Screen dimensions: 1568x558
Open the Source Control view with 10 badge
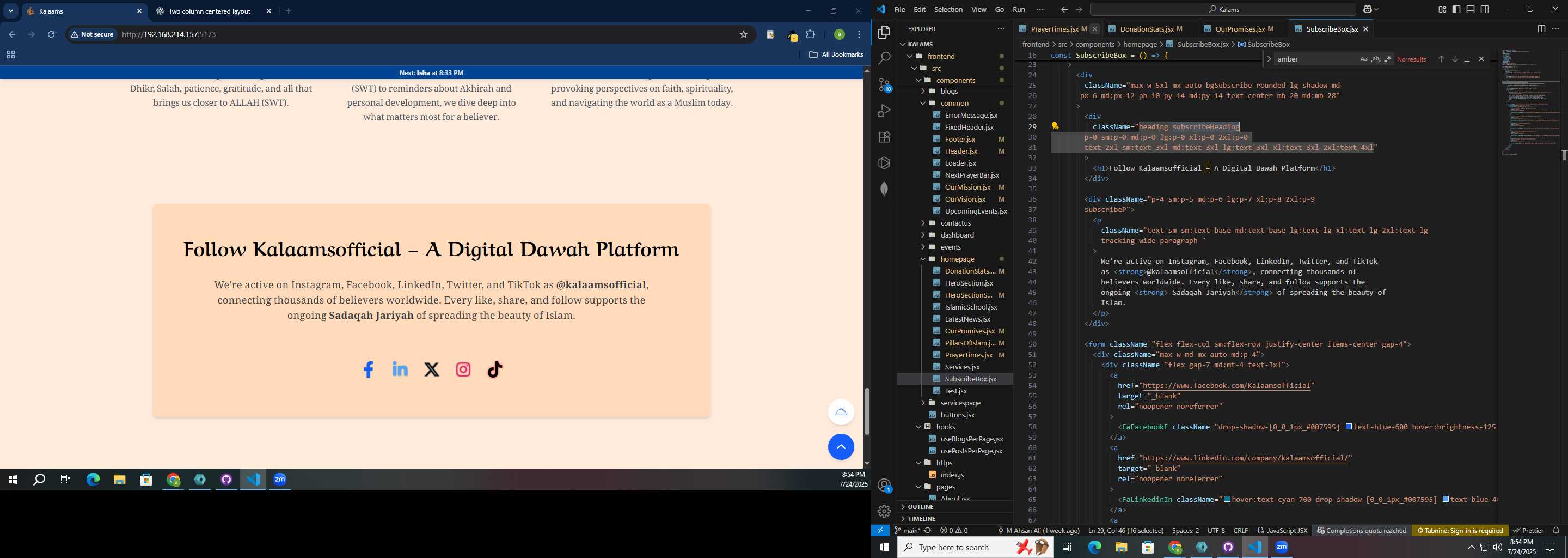coord(884,84)
